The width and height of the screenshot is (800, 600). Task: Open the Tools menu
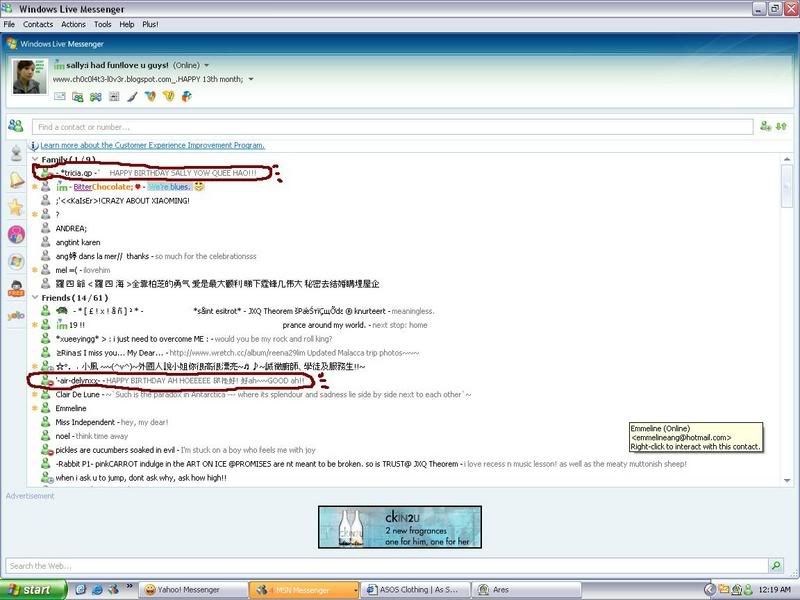click(x=103, y=24)
